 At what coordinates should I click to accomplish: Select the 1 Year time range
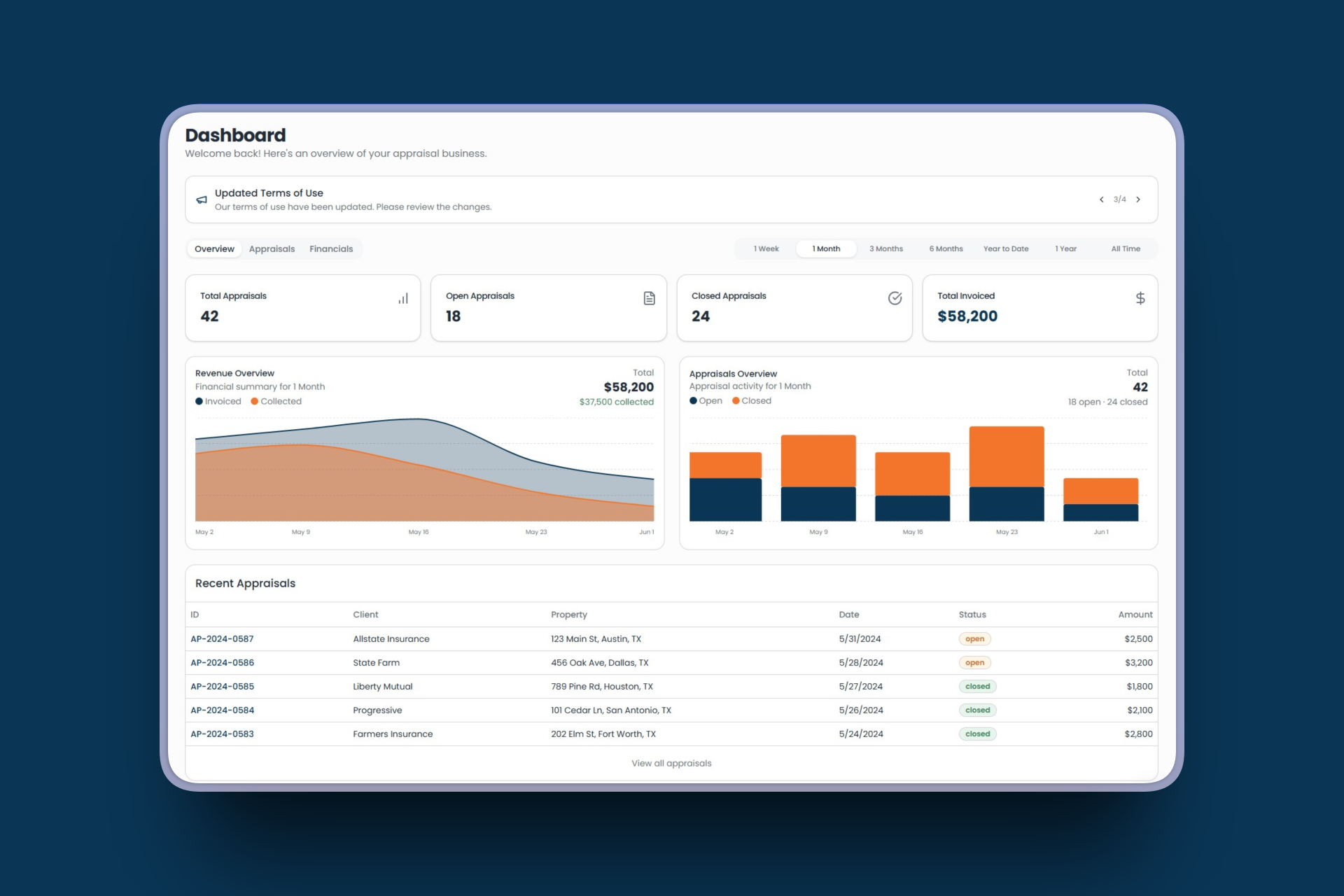[1065, 248]
